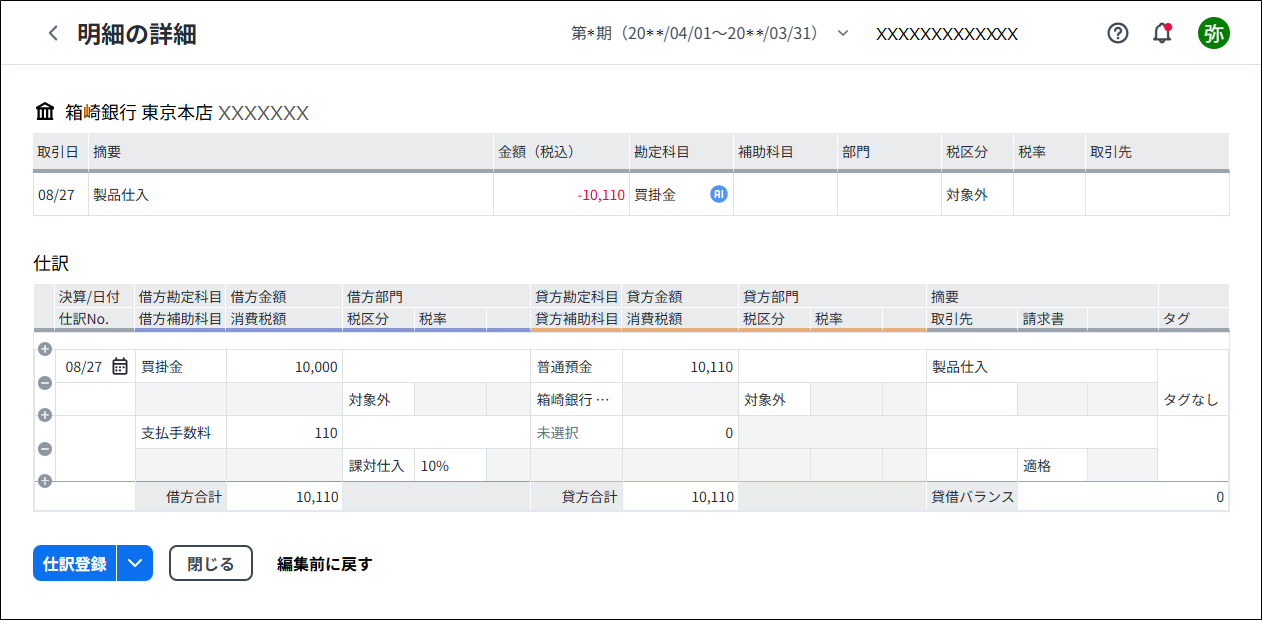
Task: Open the help question mark icon
Action: 1118,33
